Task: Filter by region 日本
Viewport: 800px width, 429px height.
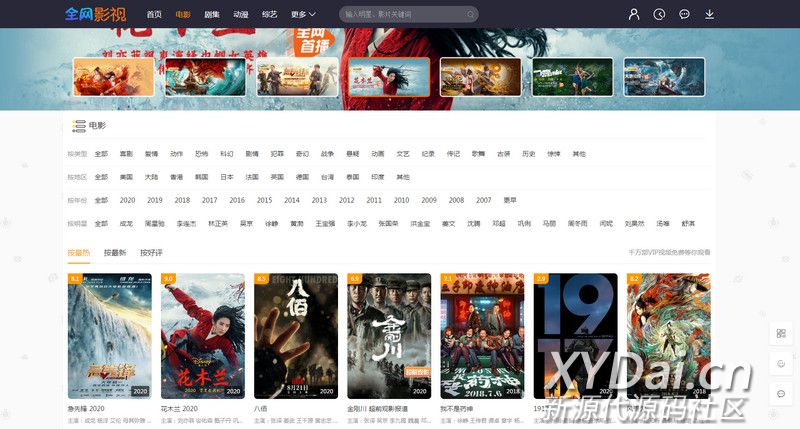Action: [x=227, y=177]
